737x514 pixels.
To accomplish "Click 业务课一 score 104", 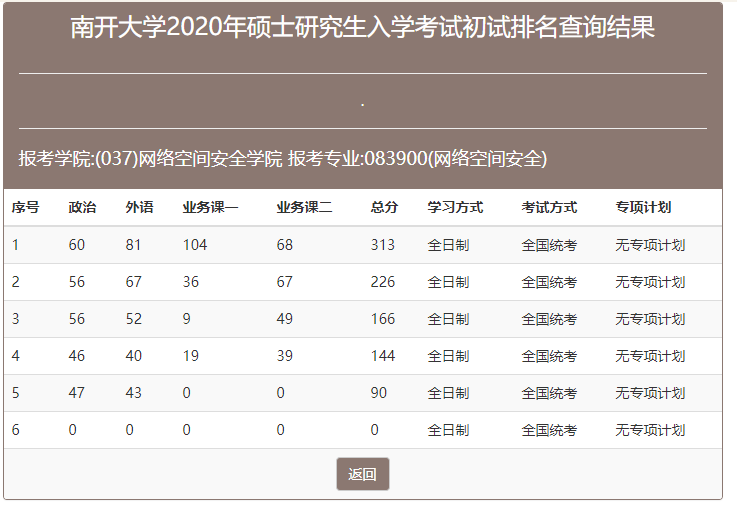I will coord(195,245).
